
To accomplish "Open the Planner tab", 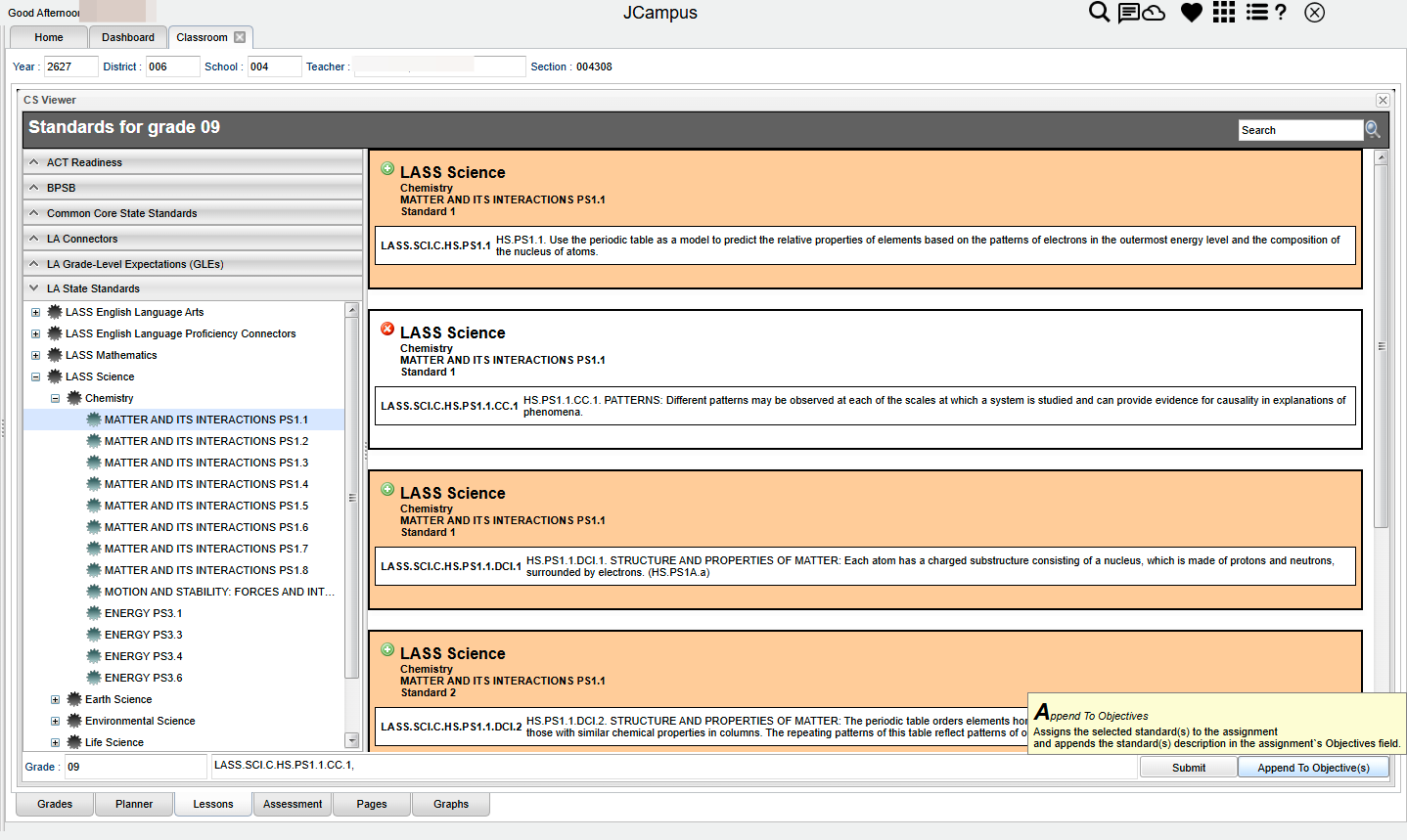I will [134, 804].
